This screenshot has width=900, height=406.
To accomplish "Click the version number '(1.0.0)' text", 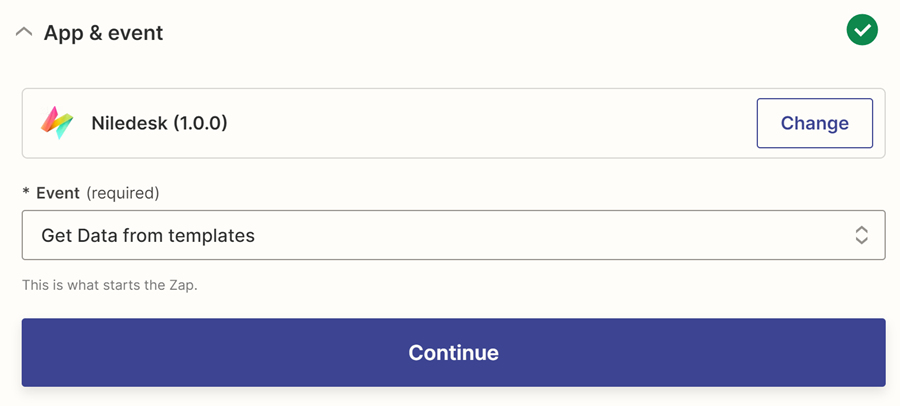I will (200, 124).
